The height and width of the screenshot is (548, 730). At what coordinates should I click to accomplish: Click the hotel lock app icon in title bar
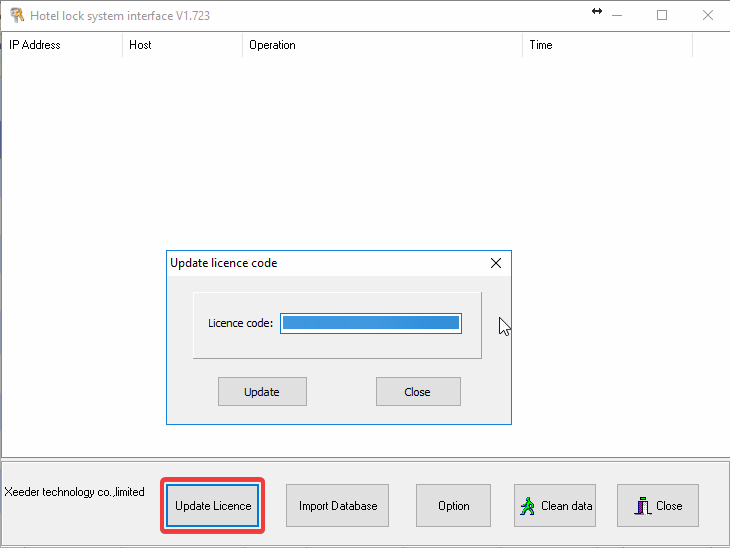pos(17,15)
